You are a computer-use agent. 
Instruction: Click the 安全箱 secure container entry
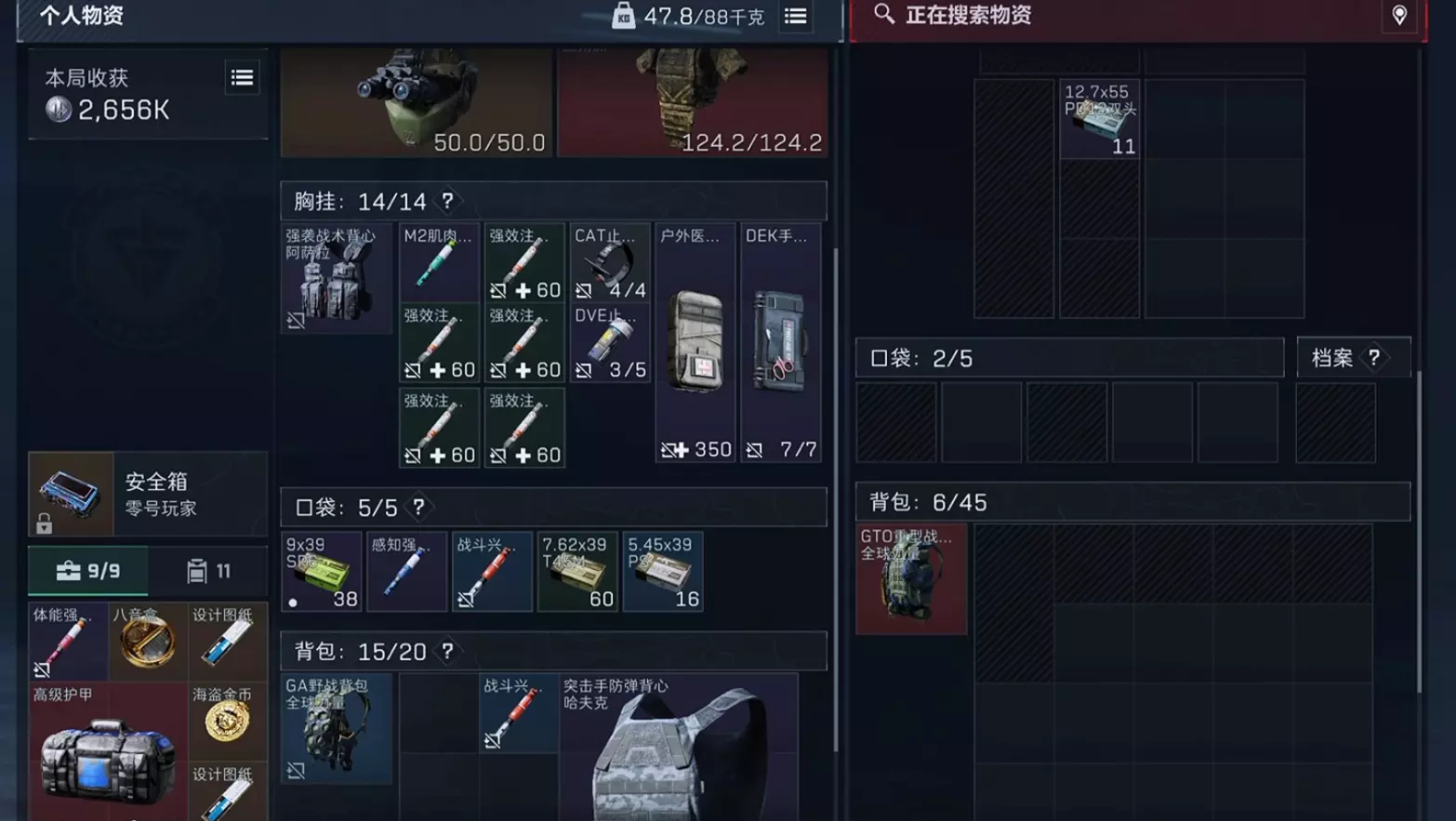[148, 494]
